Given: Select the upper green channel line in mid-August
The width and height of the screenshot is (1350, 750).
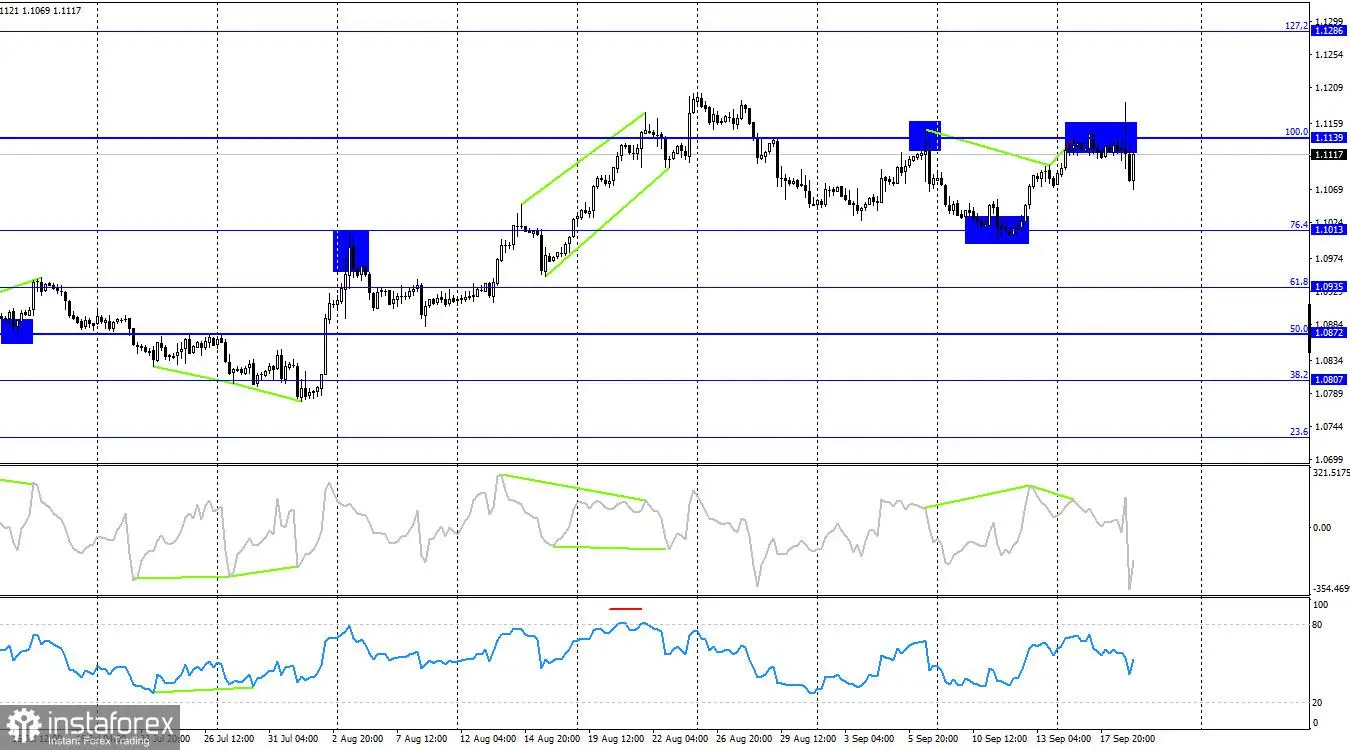Looking at the screenshot, I should click(583, 159).
